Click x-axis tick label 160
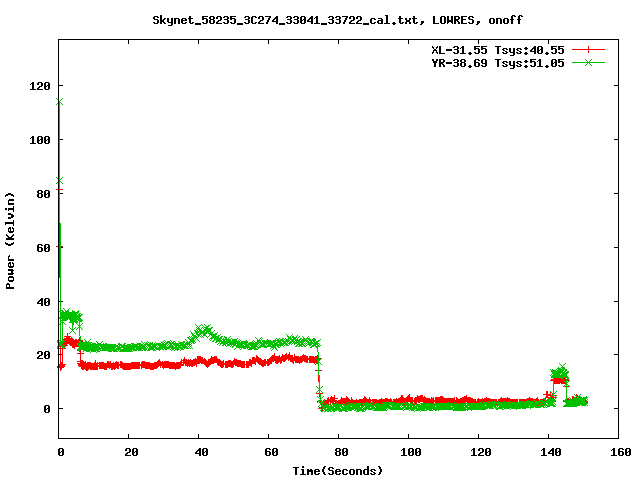 (x=621, y=452)
